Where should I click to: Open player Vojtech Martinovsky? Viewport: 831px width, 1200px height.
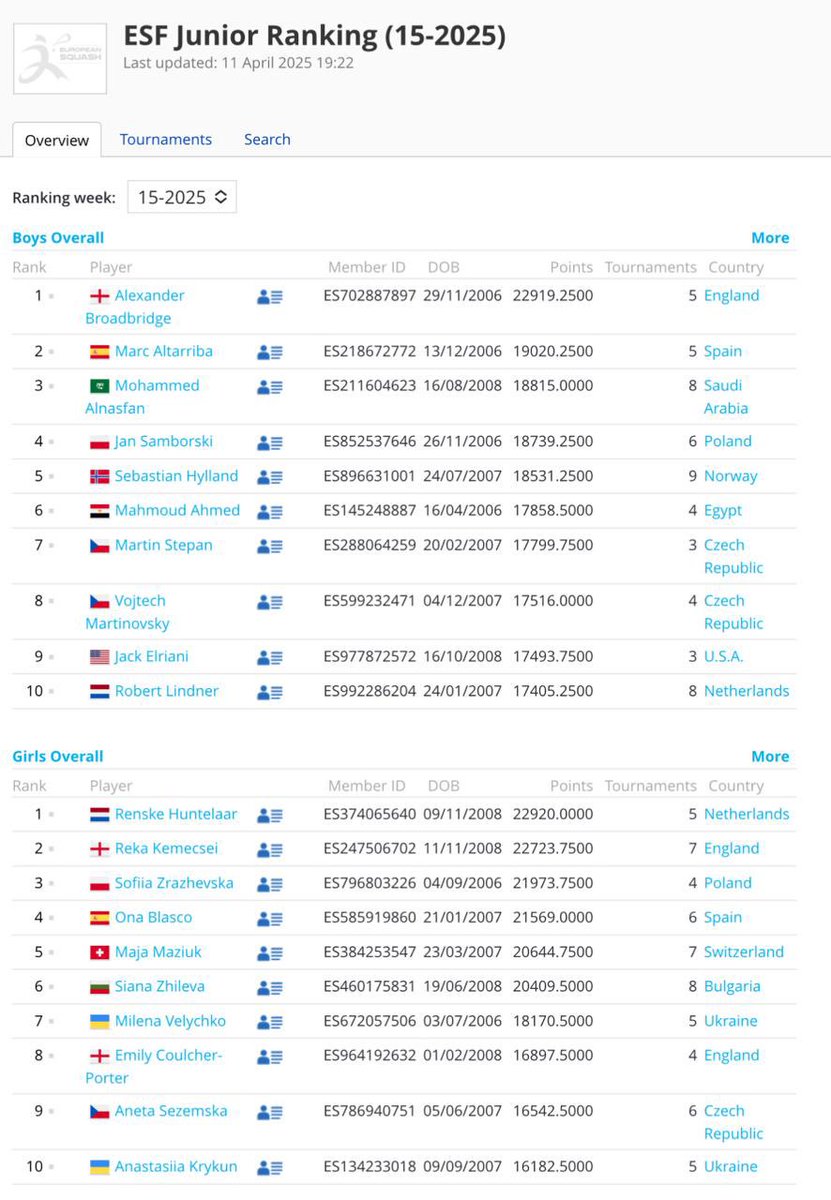click(128, 612)
